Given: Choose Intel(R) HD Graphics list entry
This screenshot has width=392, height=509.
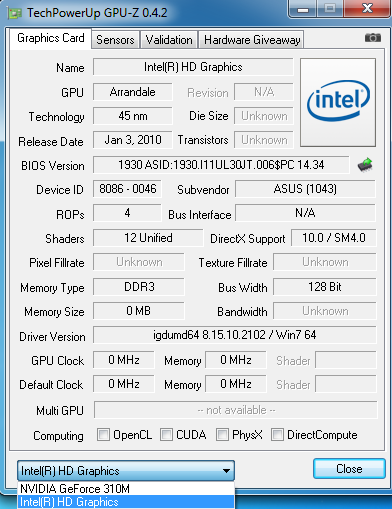Looking at the screenshot, I should tap(126, 502).
